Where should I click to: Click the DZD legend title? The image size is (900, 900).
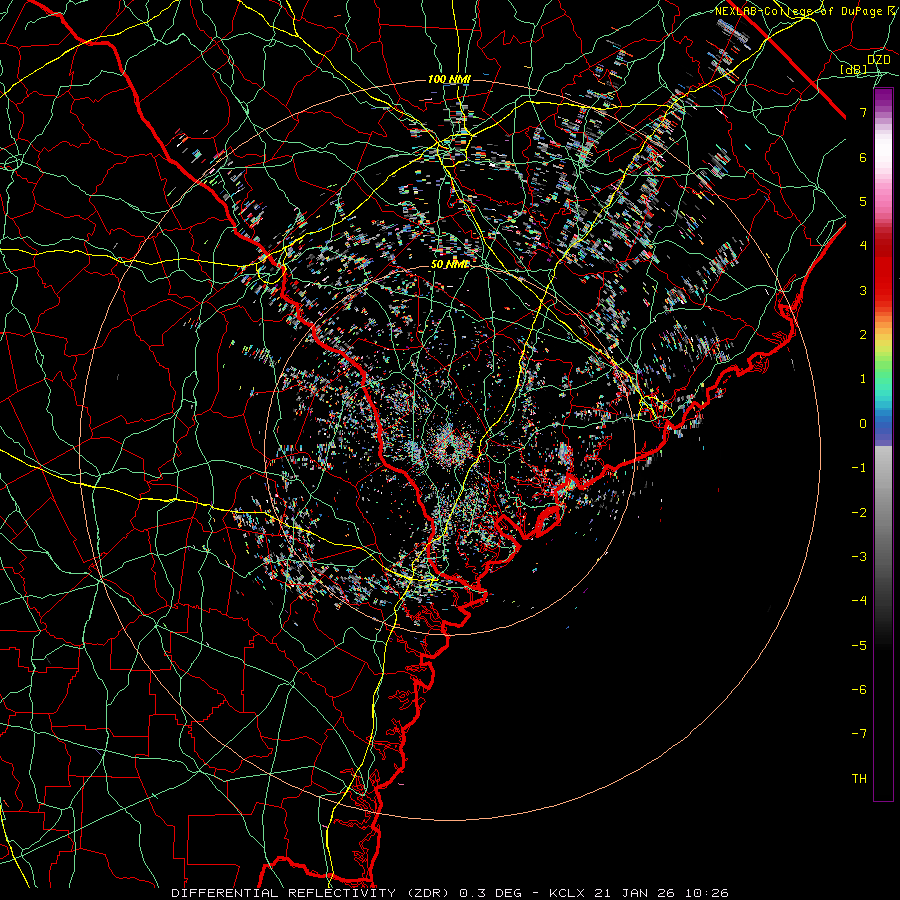878,60
